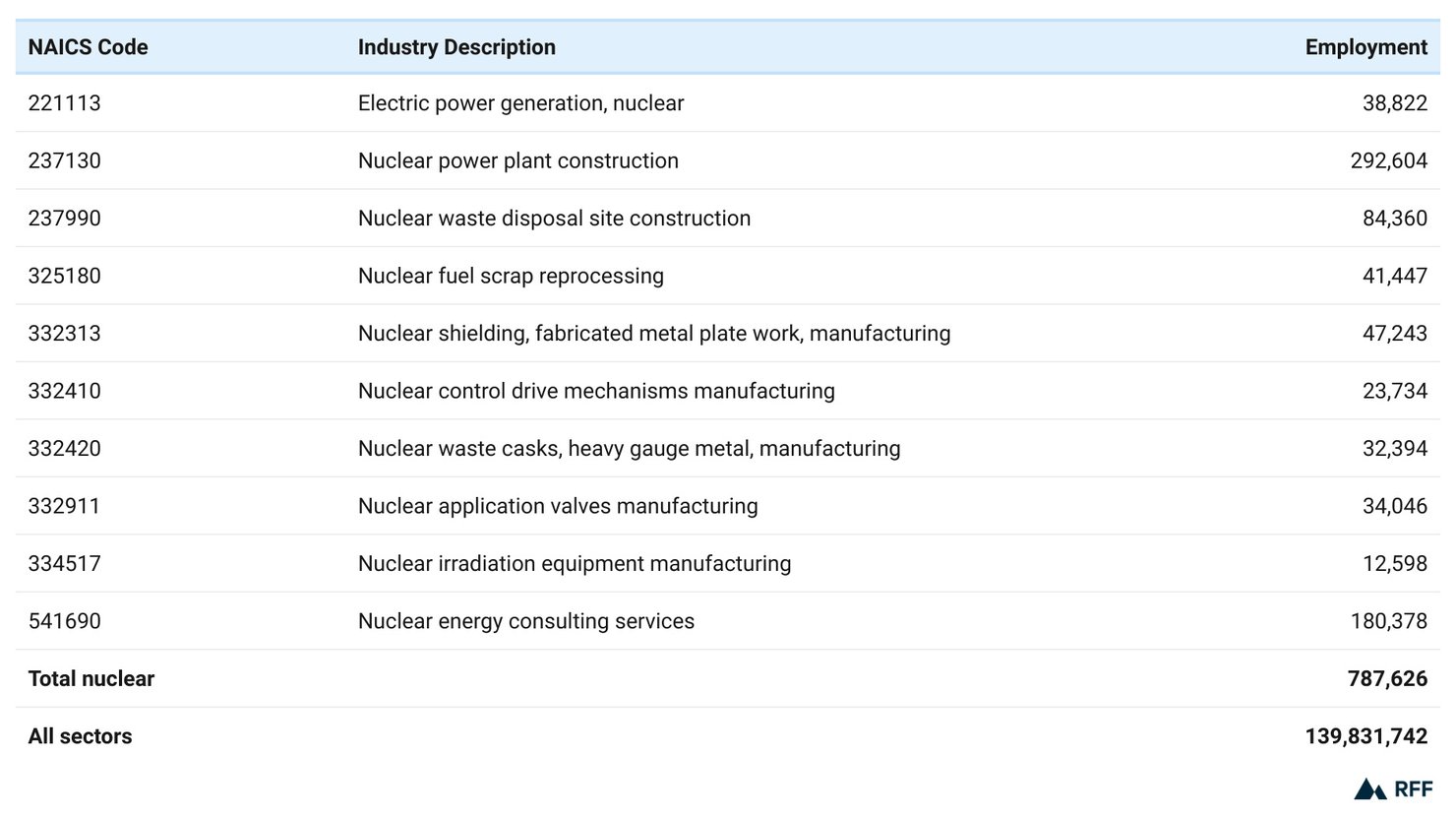Click 'Nuclear waste casks, heavy gauge metal' description
Image resolution: width=1456 pixels, height=819 pixels.
629,449
